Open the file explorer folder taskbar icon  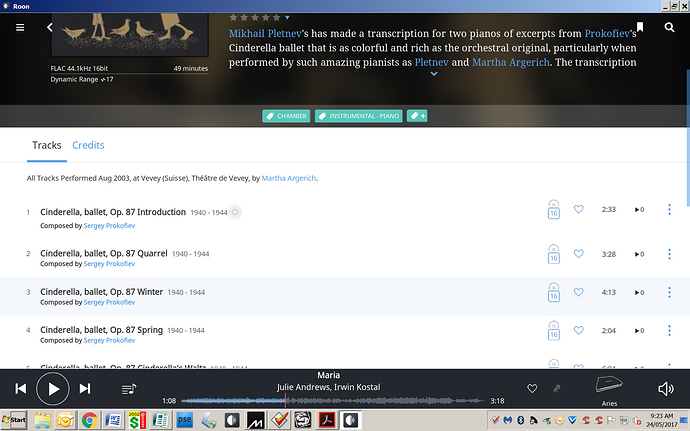point(42,420)
